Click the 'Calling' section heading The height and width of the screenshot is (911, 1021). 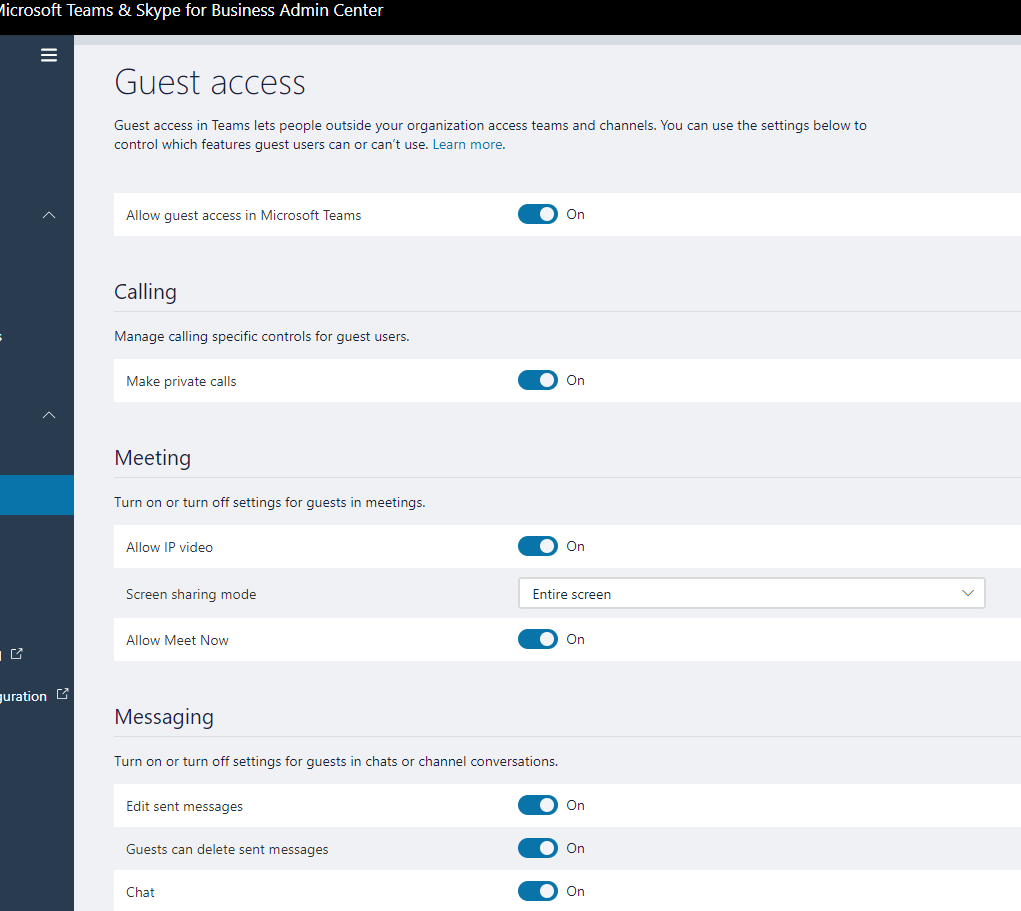[x=145, y=292]
